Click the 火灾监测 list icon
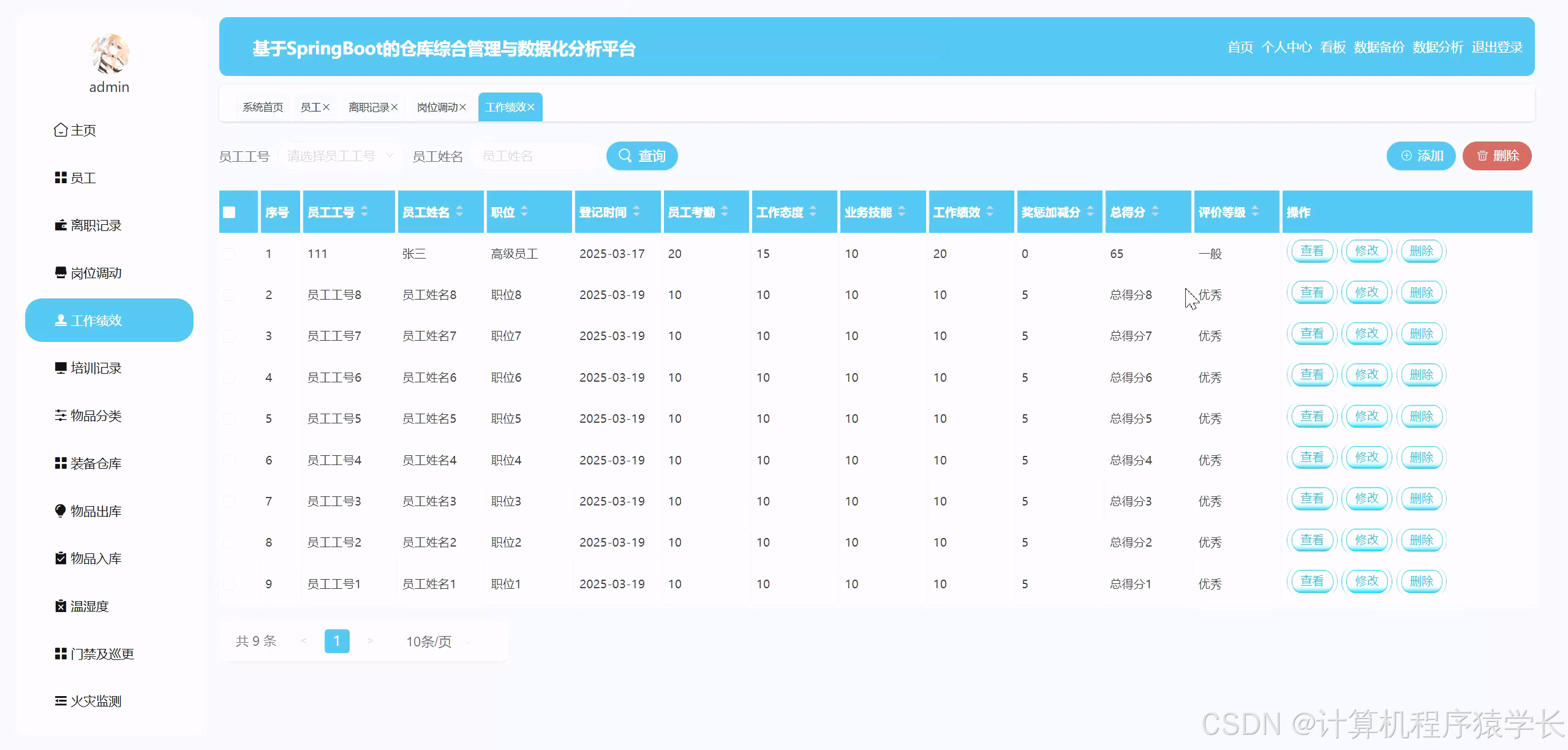Screen dimensions: 1568x750 [60, 701]
